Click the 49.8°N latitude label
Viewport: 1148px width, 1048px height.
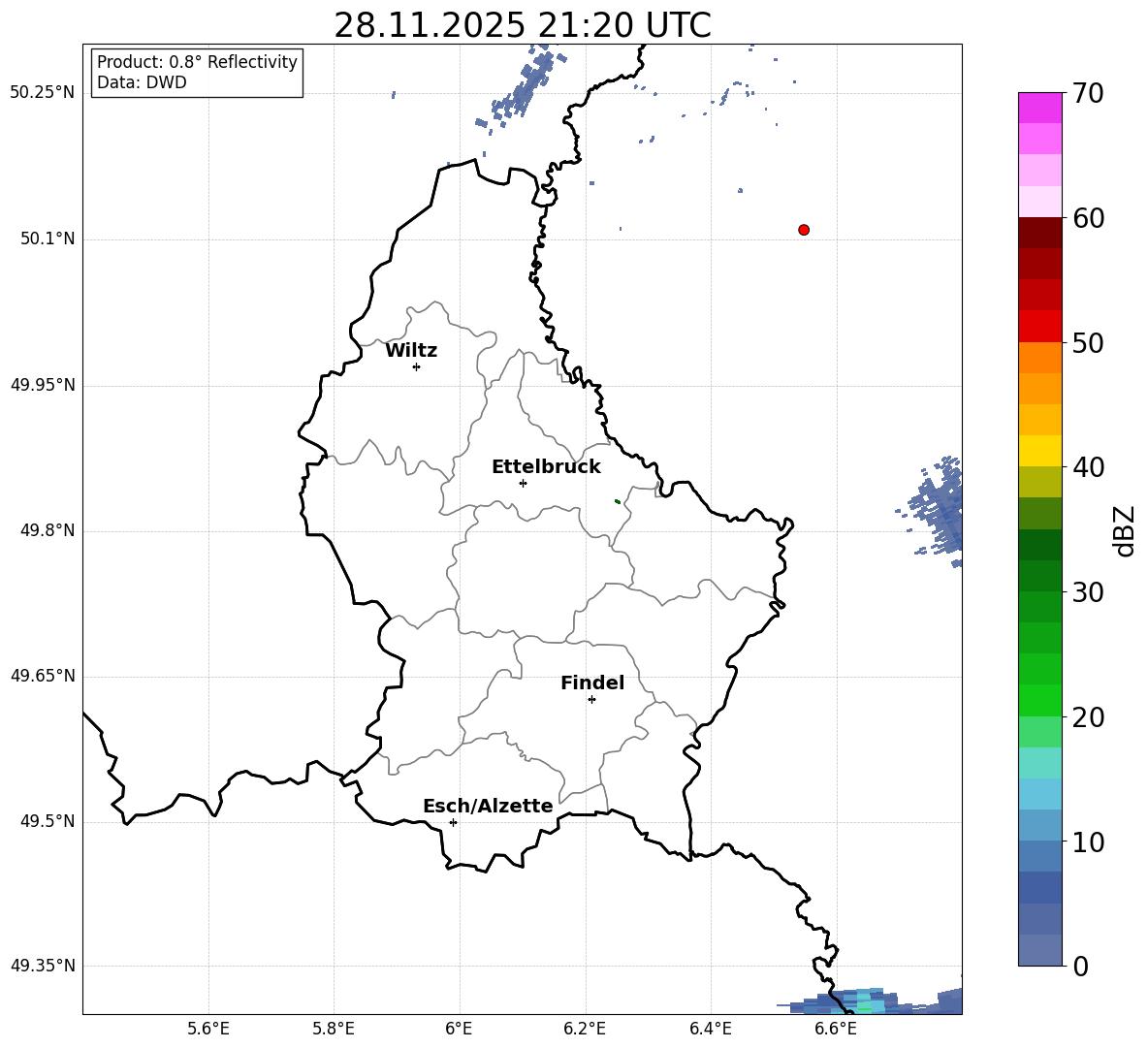click(48, 530)
